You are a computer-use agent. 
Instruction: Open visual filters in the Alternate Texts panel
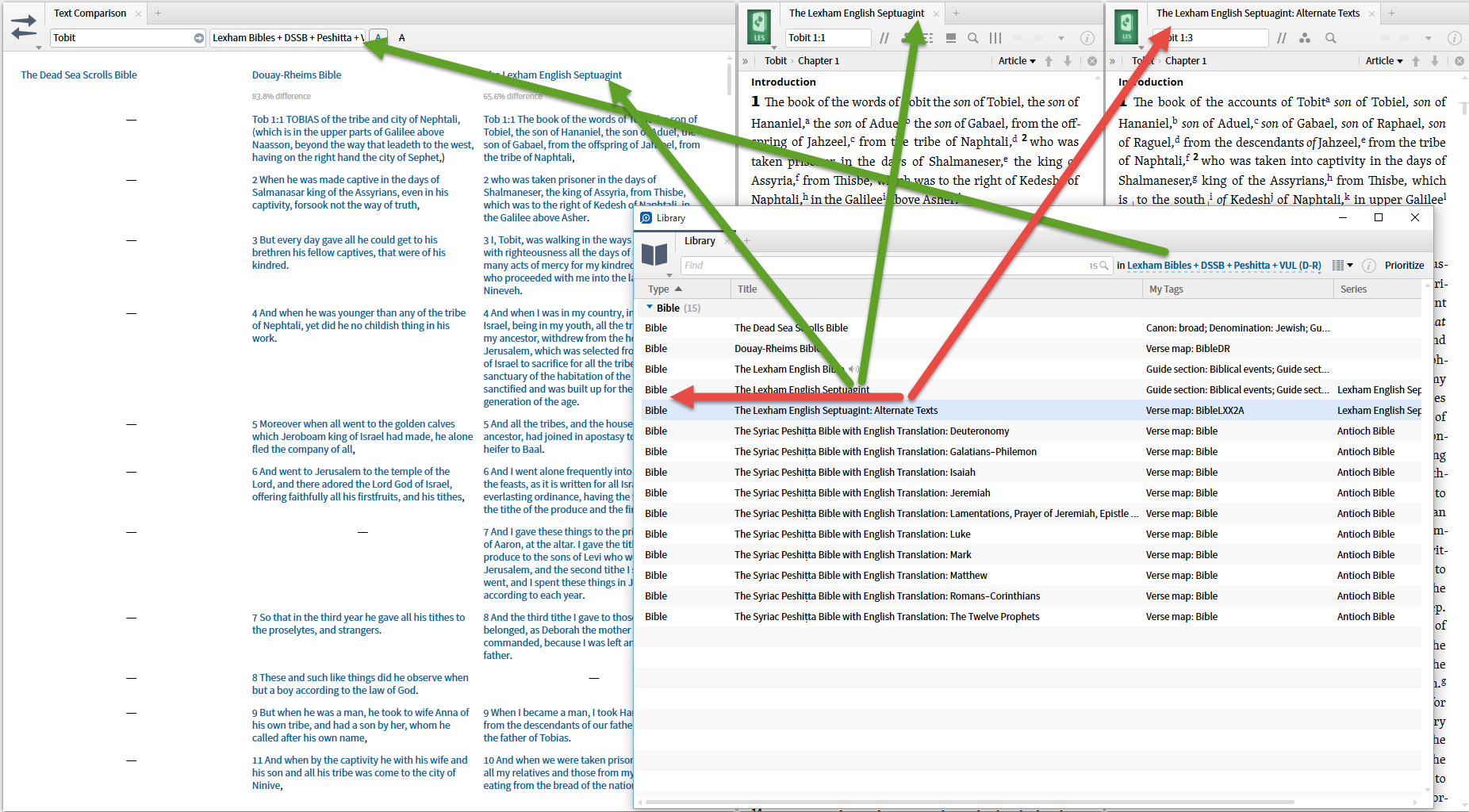point(1305,38)
